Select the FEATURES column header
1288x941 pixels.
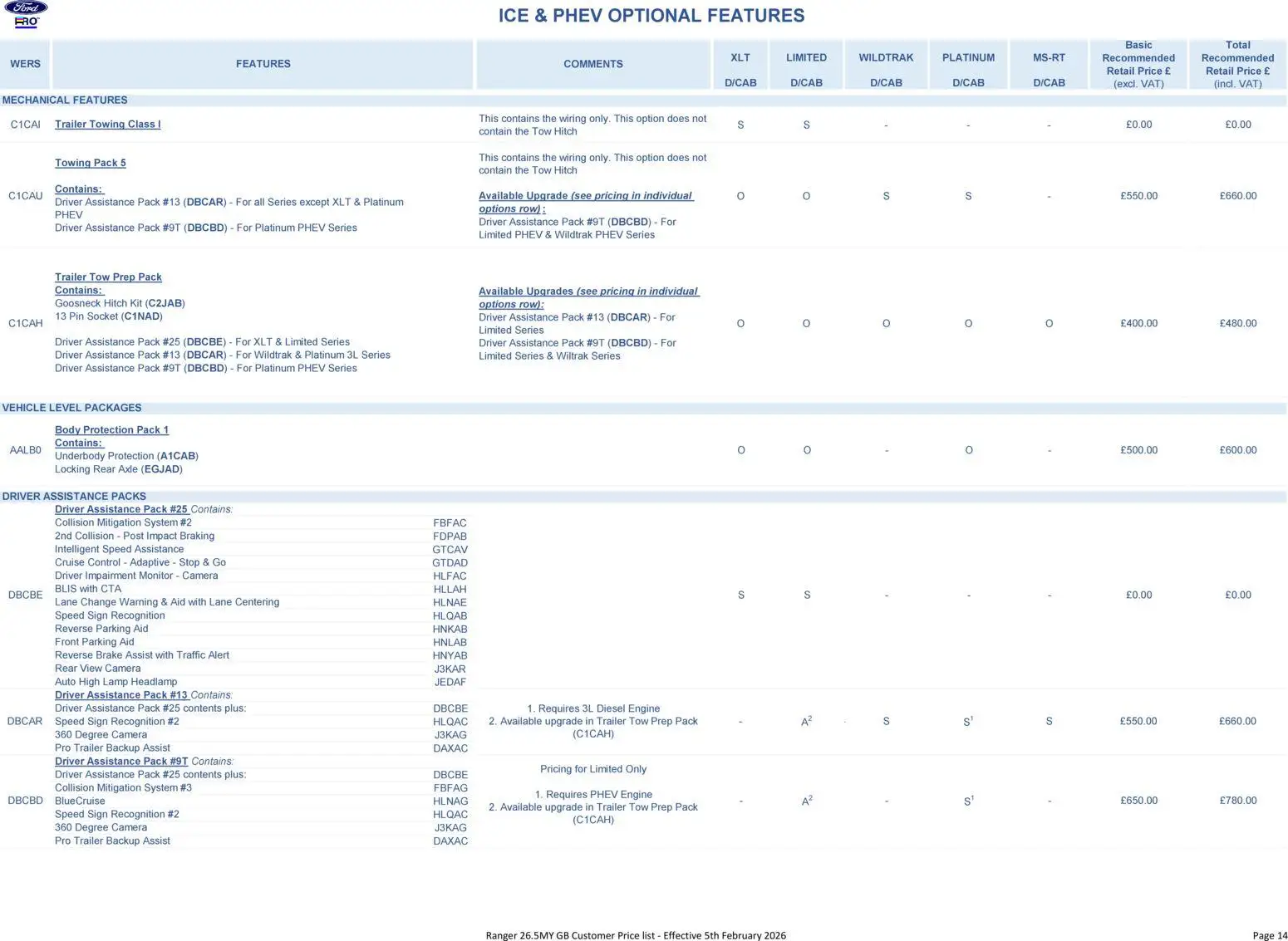coord(263,64)
